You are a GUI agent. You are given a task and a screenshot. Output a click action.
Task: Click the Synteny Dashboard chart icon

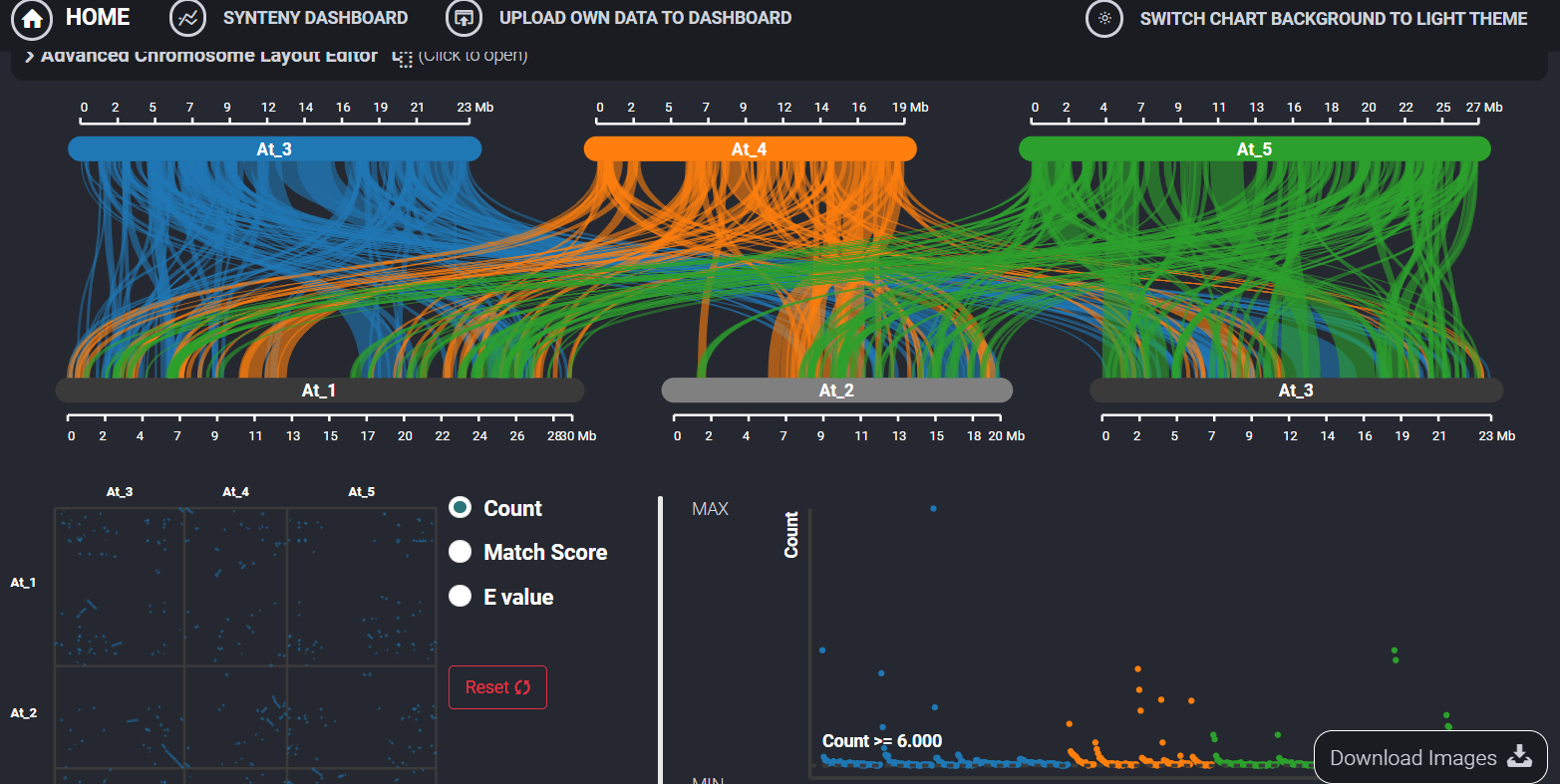pos(188,18)
